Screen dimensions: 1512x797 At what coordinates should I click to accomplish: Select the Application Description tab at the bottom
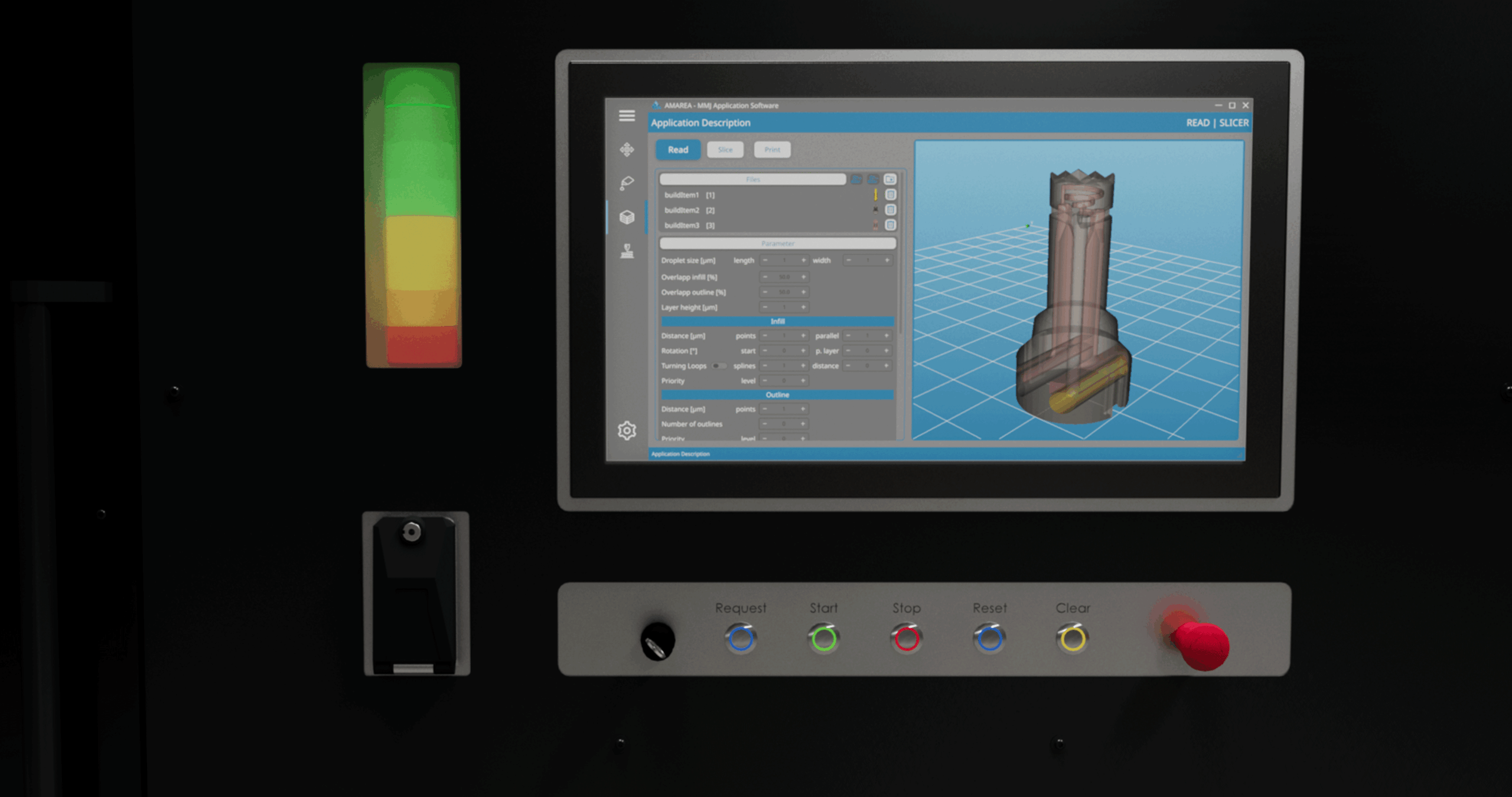click(x=680, y=453)
